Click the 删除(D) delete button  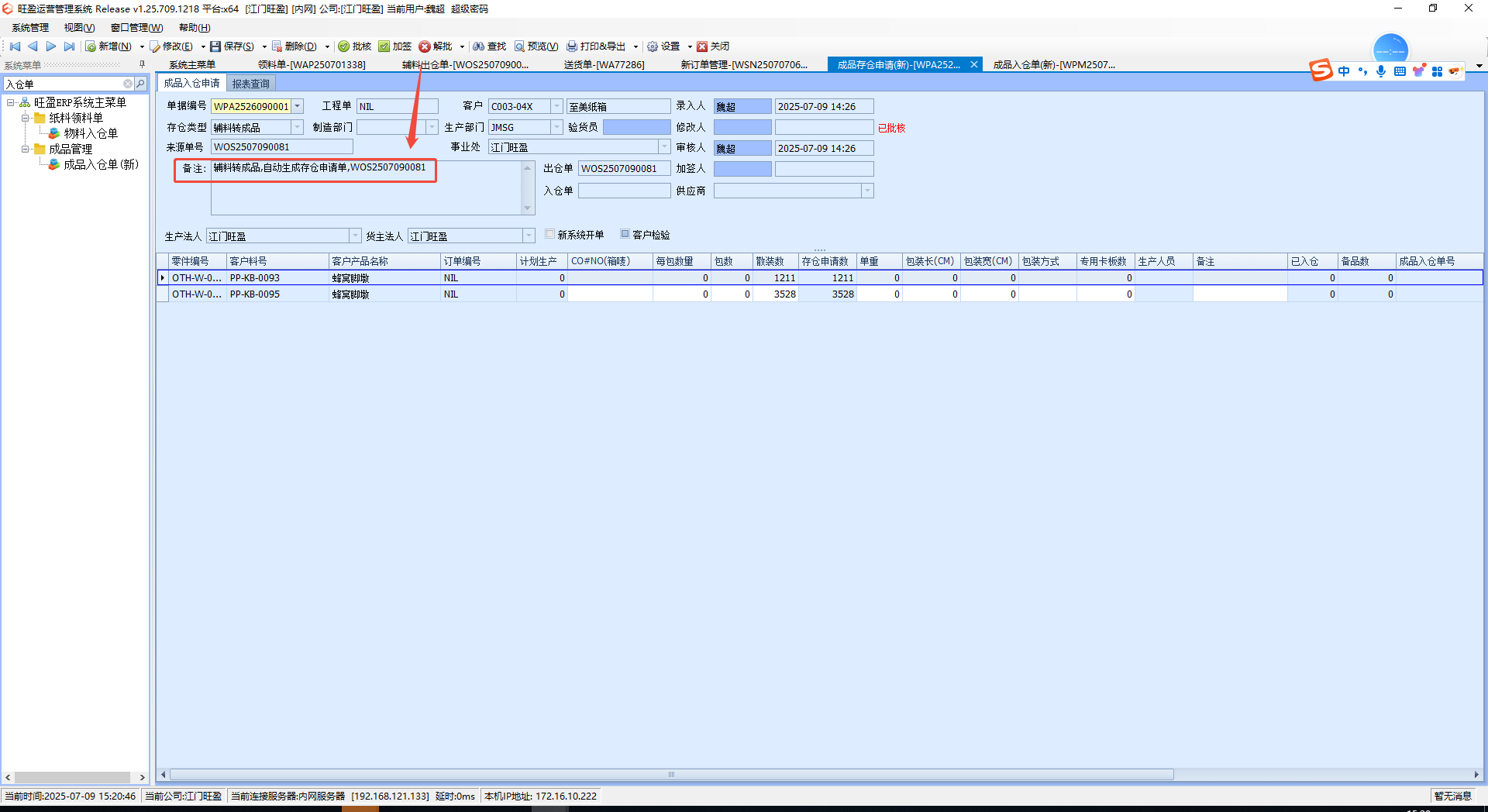pos(294,46)
